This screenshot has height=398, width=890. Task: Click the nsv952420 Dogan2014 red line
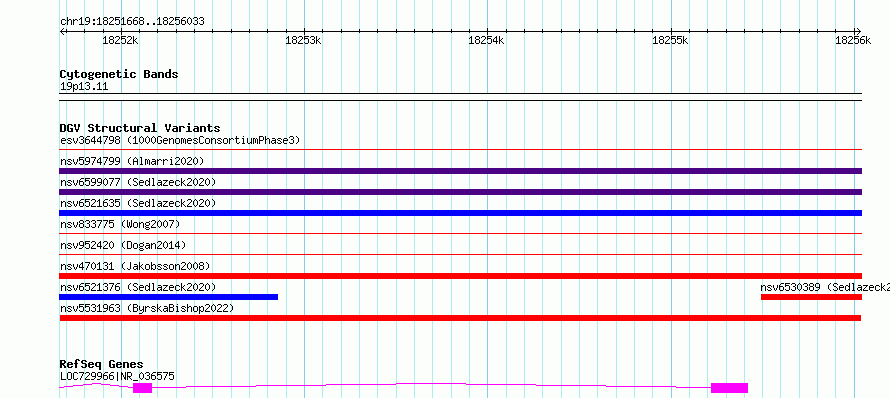tap(460, 254)
